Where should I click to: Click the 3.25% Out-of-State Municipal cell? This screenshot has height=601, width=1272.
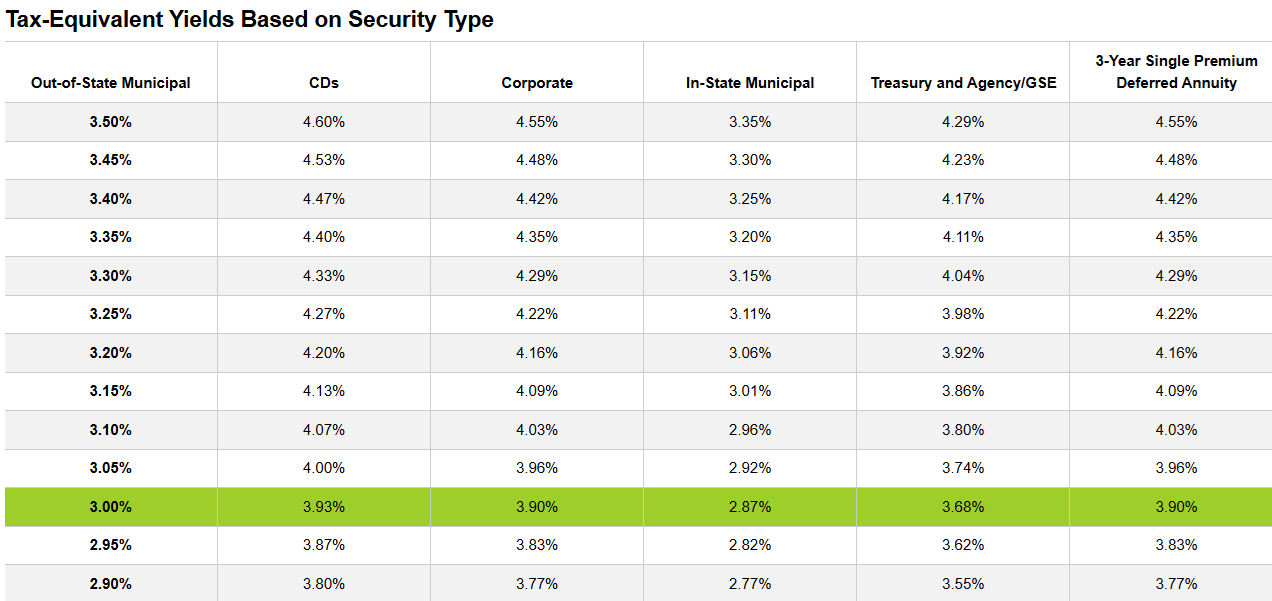[x=110, y=314]
